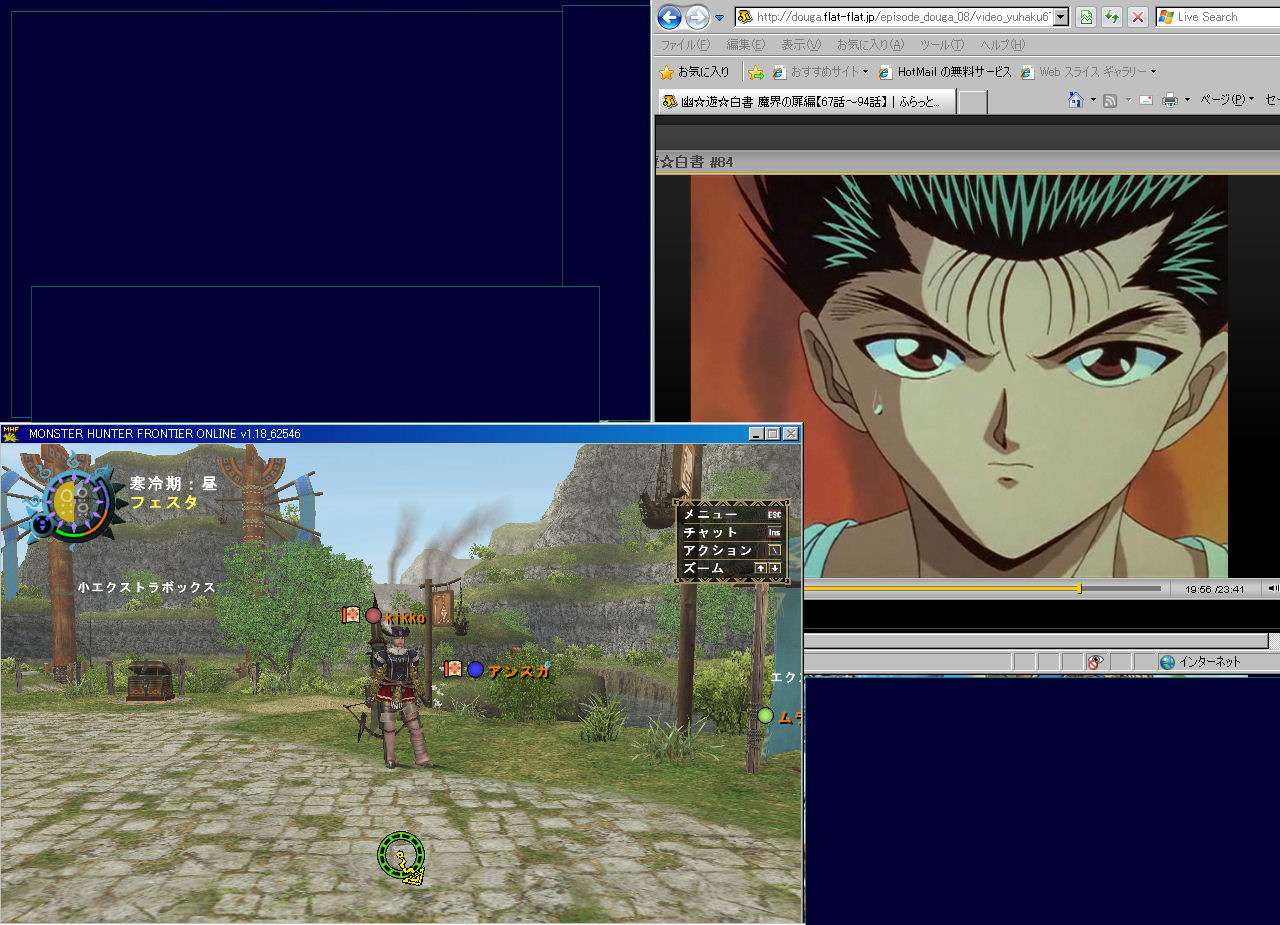Expand the Home button dropdown arrow
The image size is (1280, 925).
coord(1093,100)
